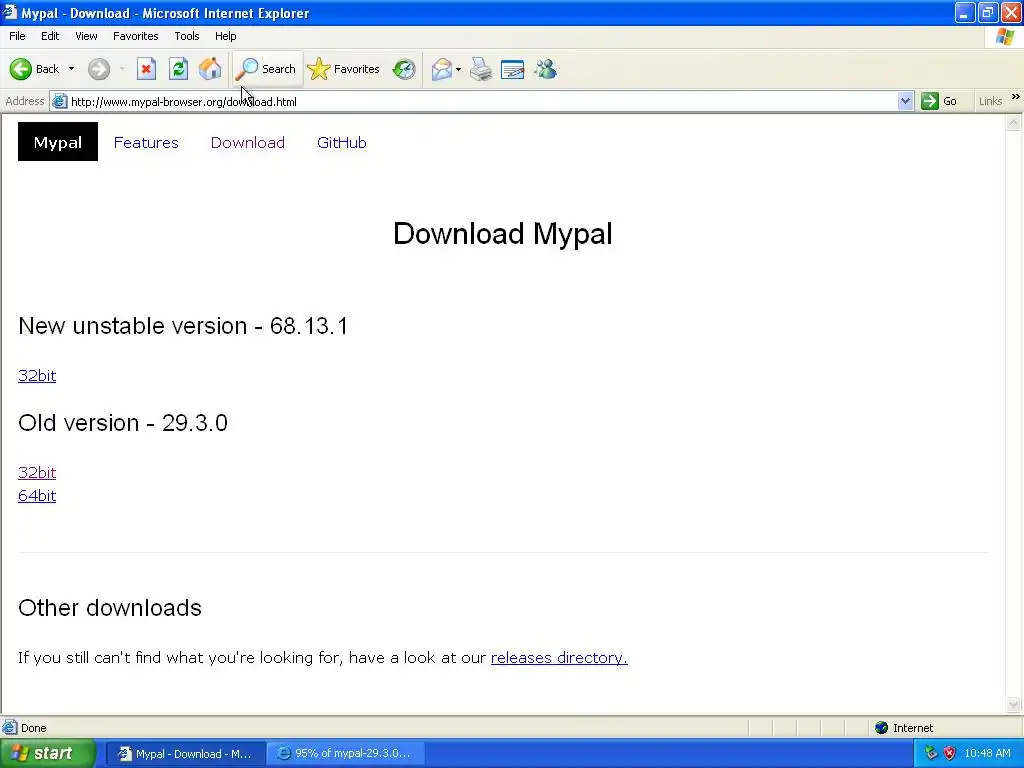
Task: Download the 64bit old version
Action: [37, 496]
